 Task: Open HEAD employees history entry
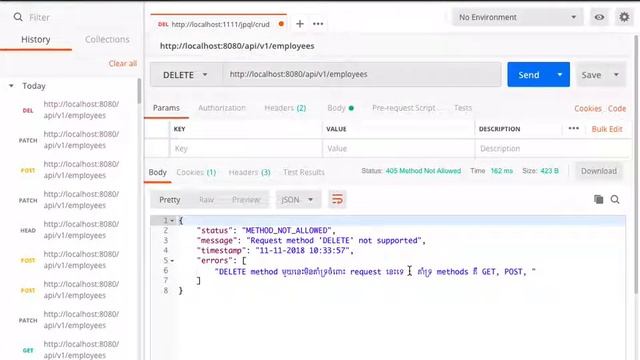70,230
